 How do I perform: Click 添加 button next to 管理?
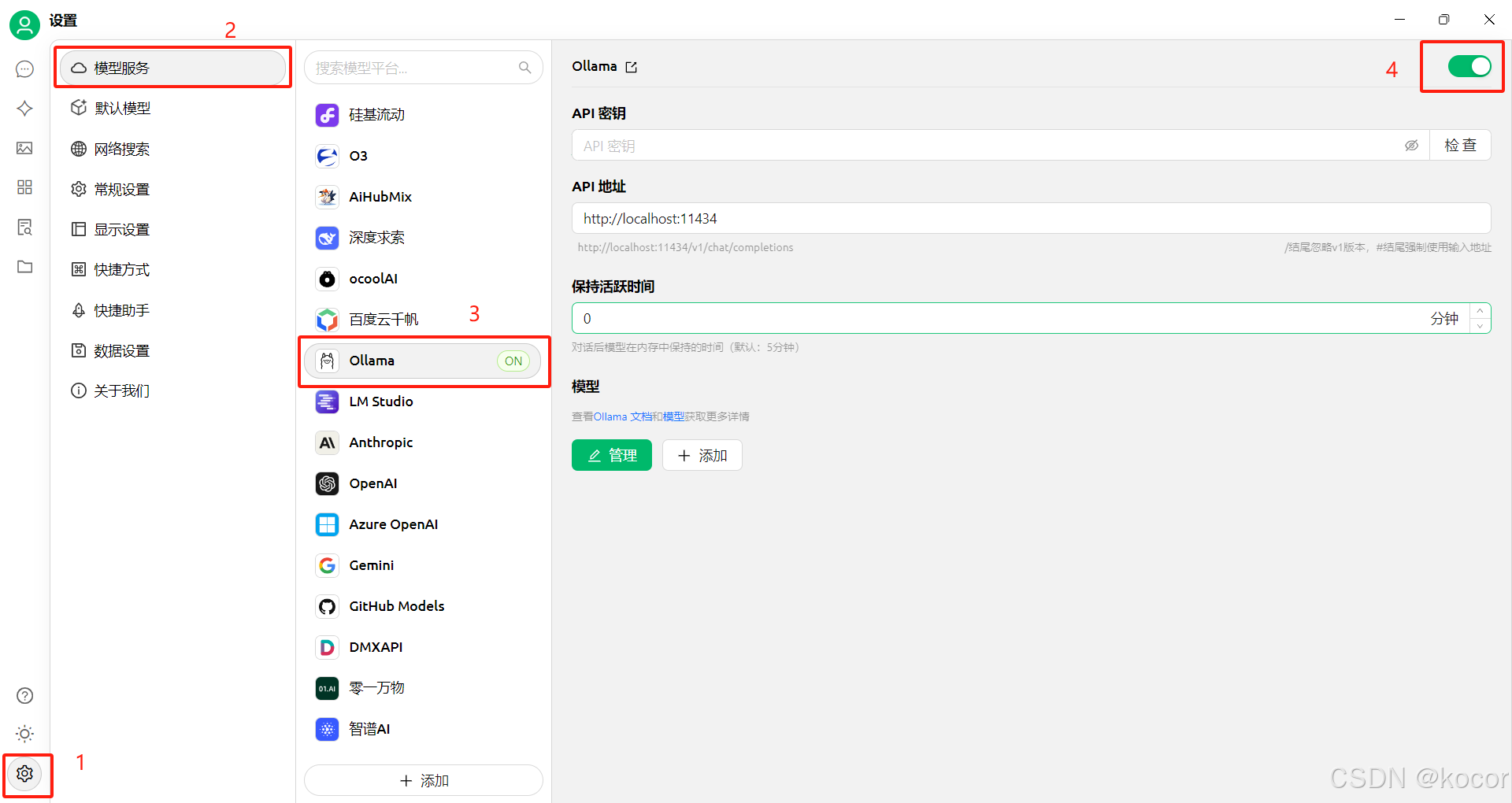click(x=702, y=455)
